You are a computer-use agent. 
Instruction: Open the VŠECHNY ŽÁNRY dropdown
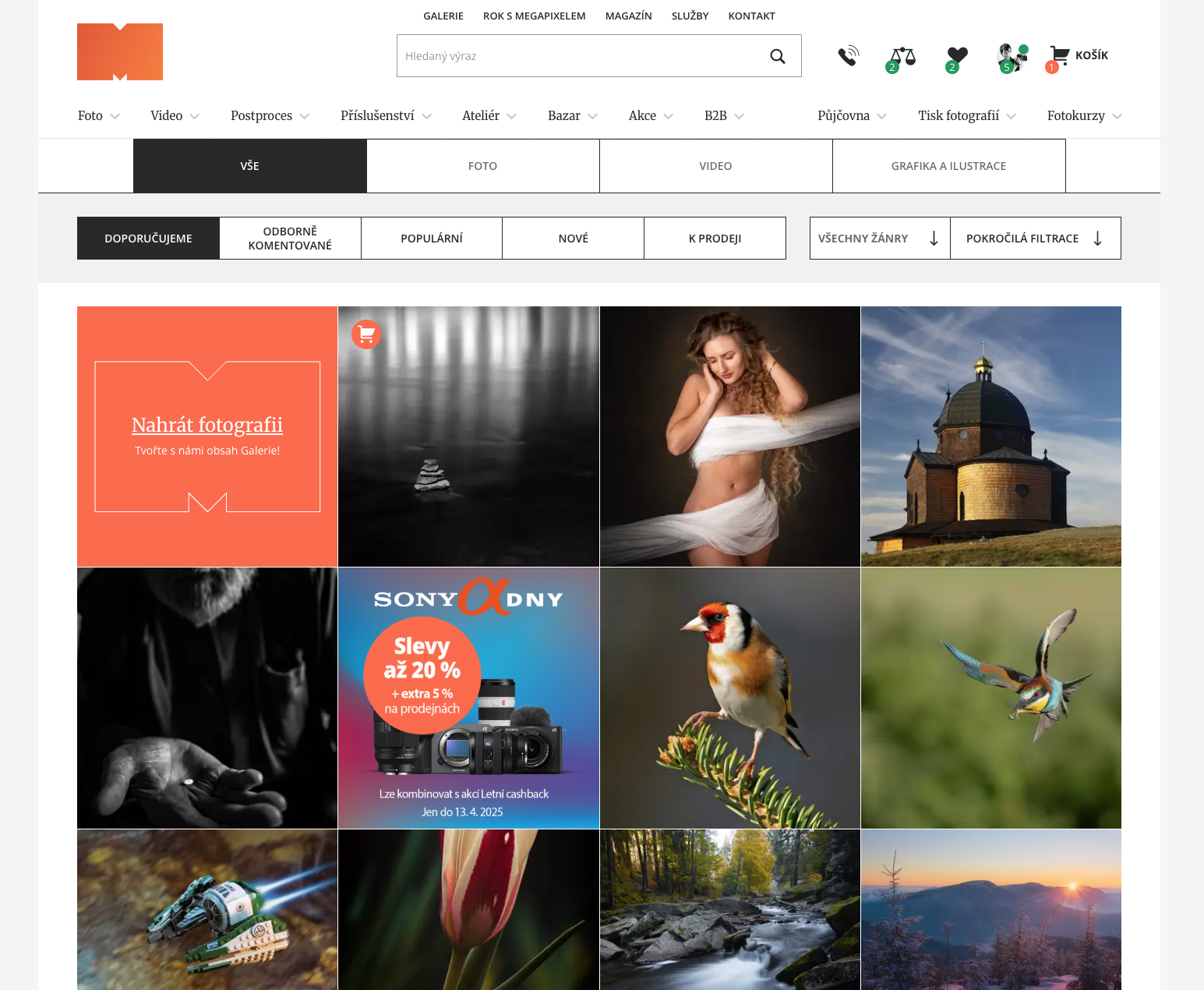click(x=880, y=239)
